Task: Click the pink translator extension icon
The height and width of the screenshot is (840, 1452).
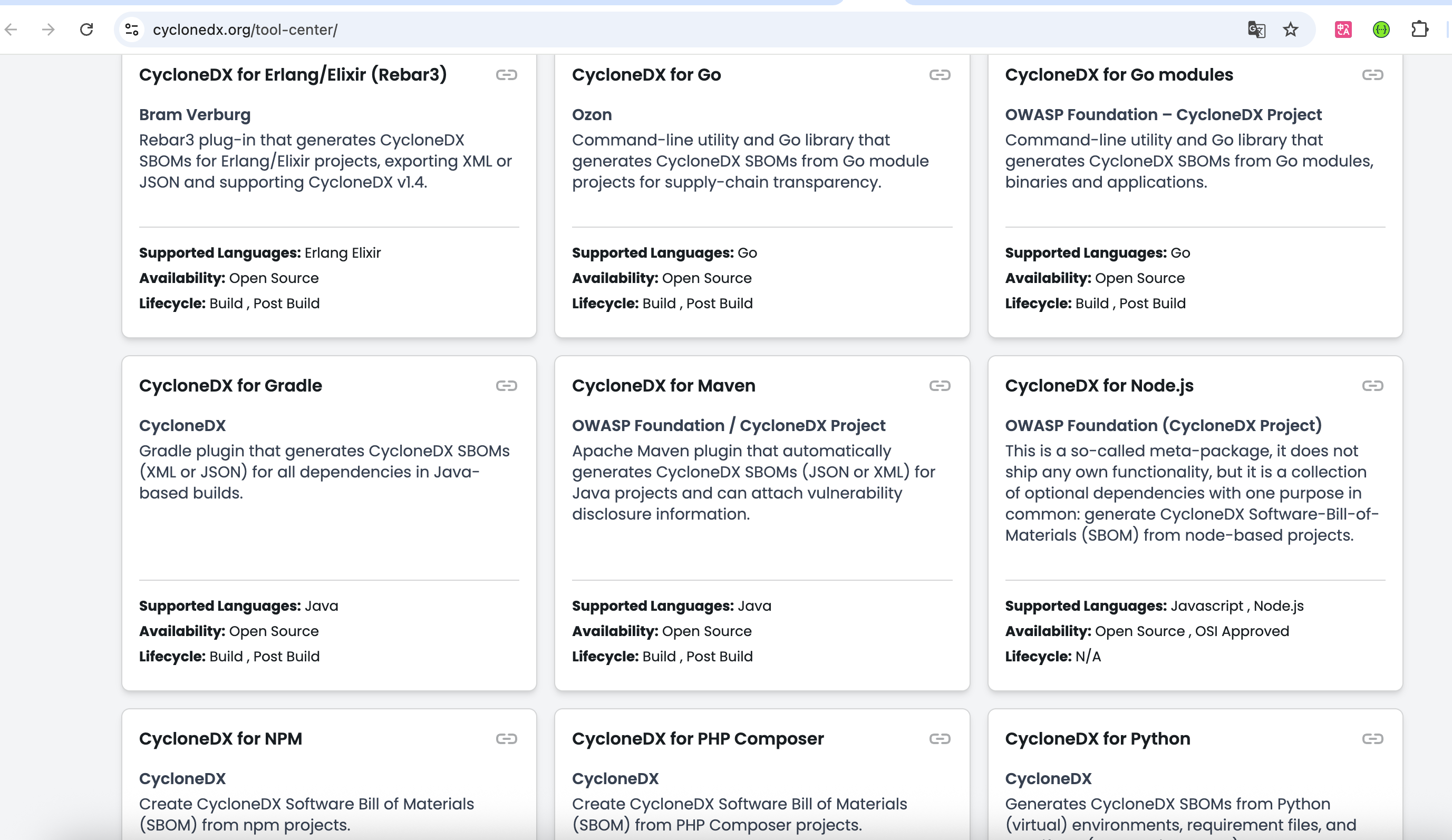Action: 1343,30
